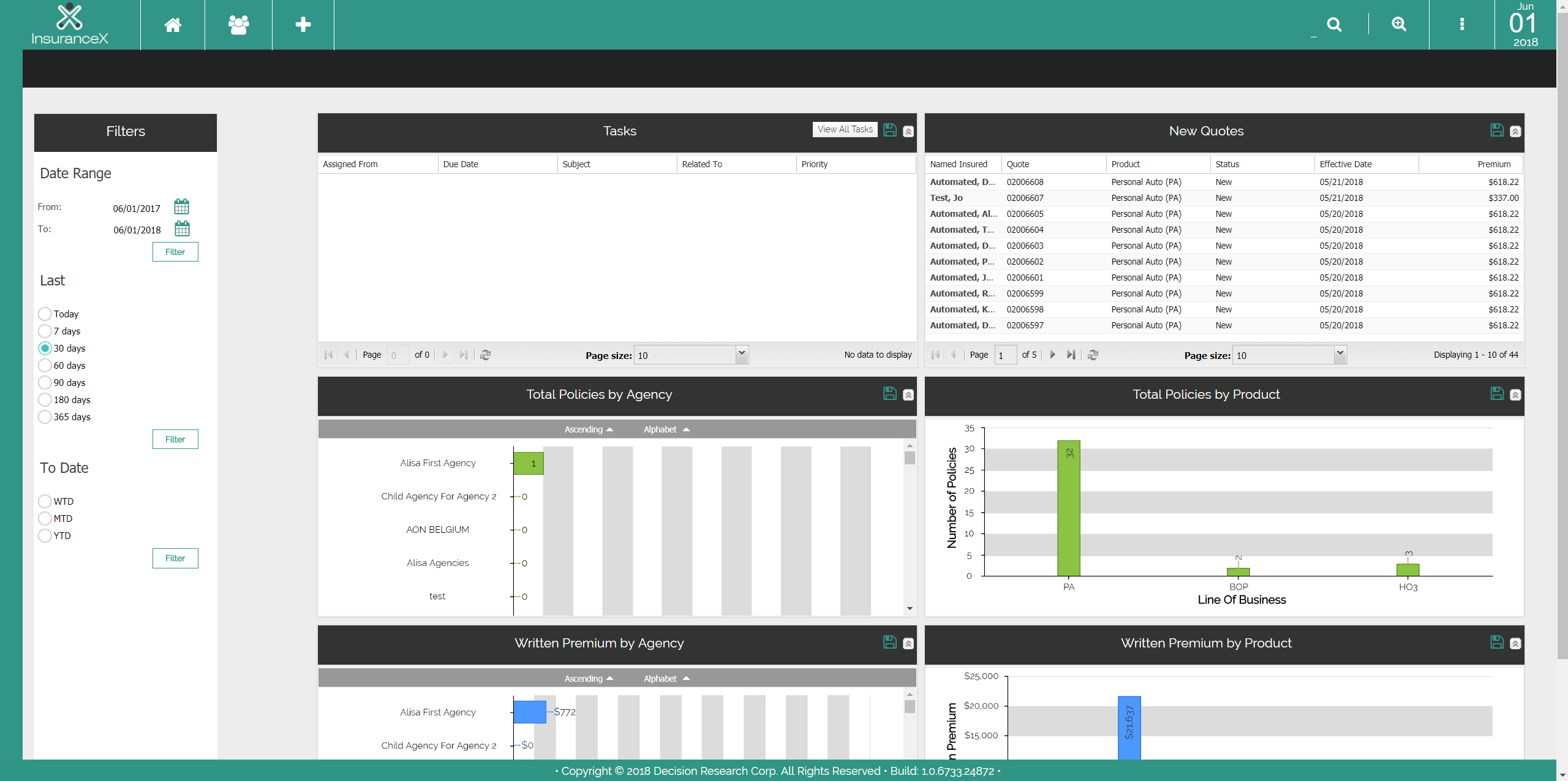Select the YTD option under To Date

pyautogui.click(x=45, y=535)
